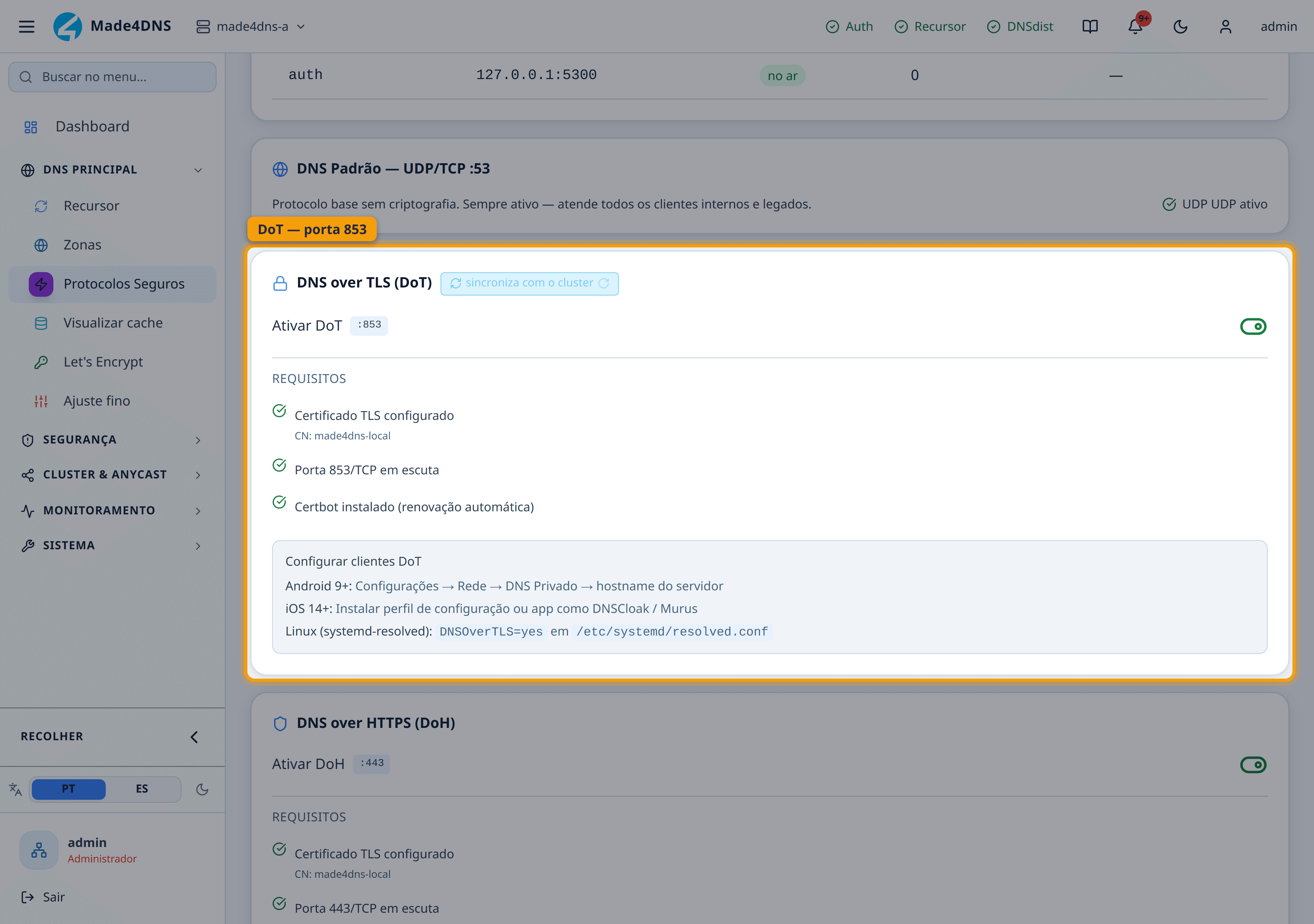The width and height of the screenshot is (1314, 924).
Task: Expand the CLUSTER & ANYCAST section
Action: pos(112,475)
